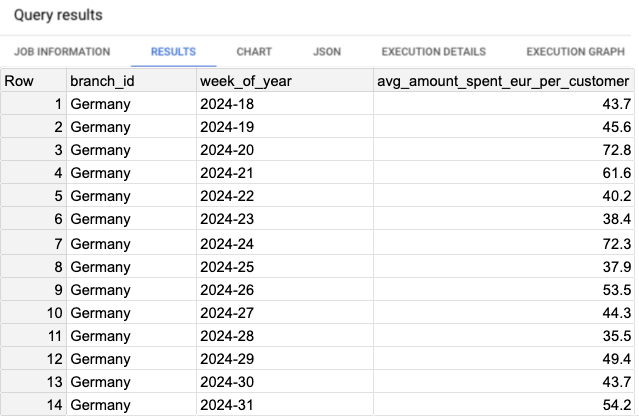The height and width of the screenshot is (419, 639).
Task: Select Germany cell in row 1
Action: coord(100,104)
